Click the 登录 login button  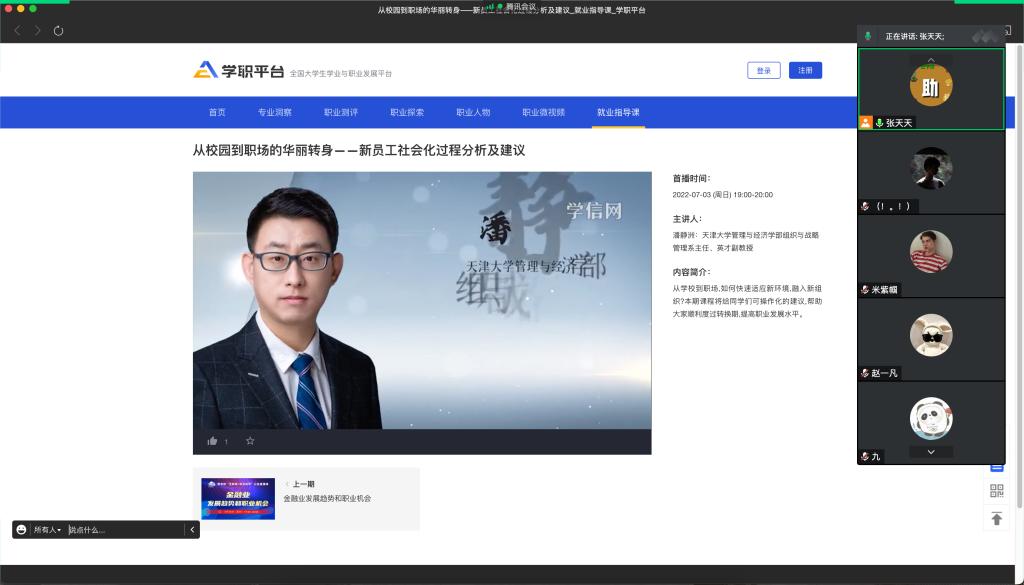click(763, 70)
